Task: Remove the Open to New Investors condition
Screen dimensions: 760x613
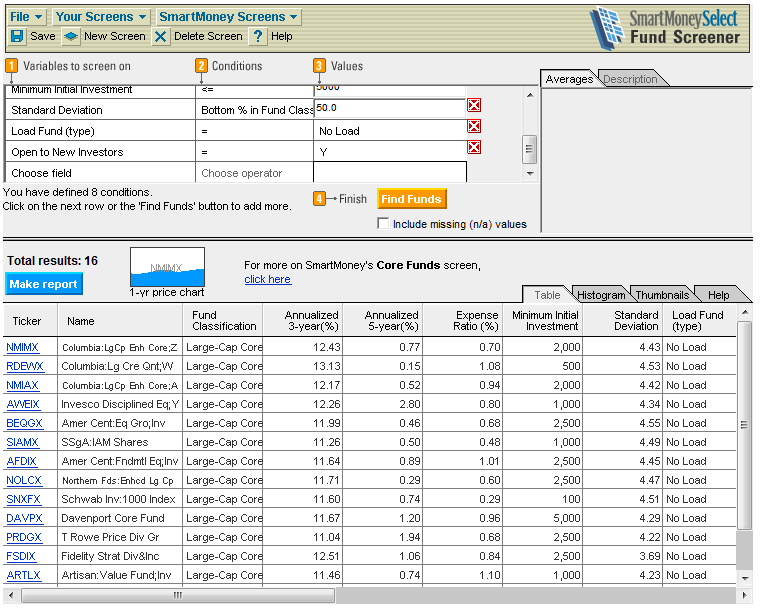Action: coord(474,147)
